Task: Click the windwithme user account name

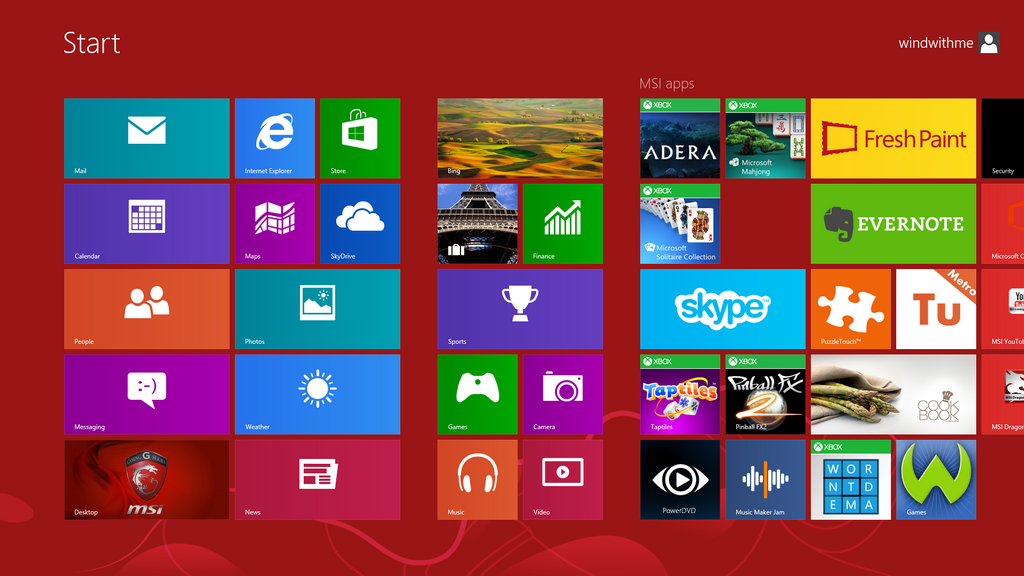Action: click(x=935, y=43)
